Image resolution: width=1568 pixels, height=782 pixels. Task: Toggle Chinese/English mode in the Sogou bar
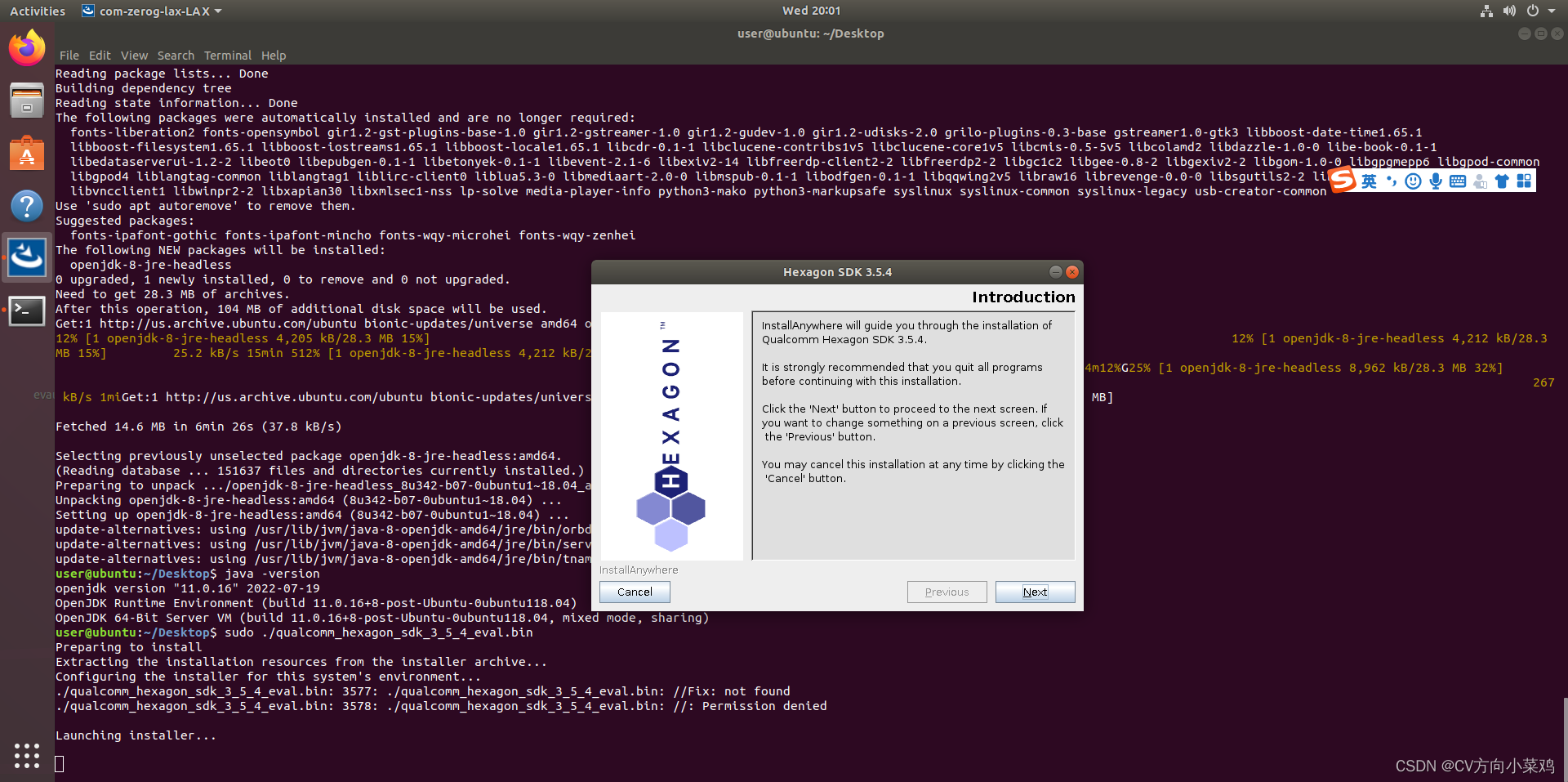[1369, 181]
